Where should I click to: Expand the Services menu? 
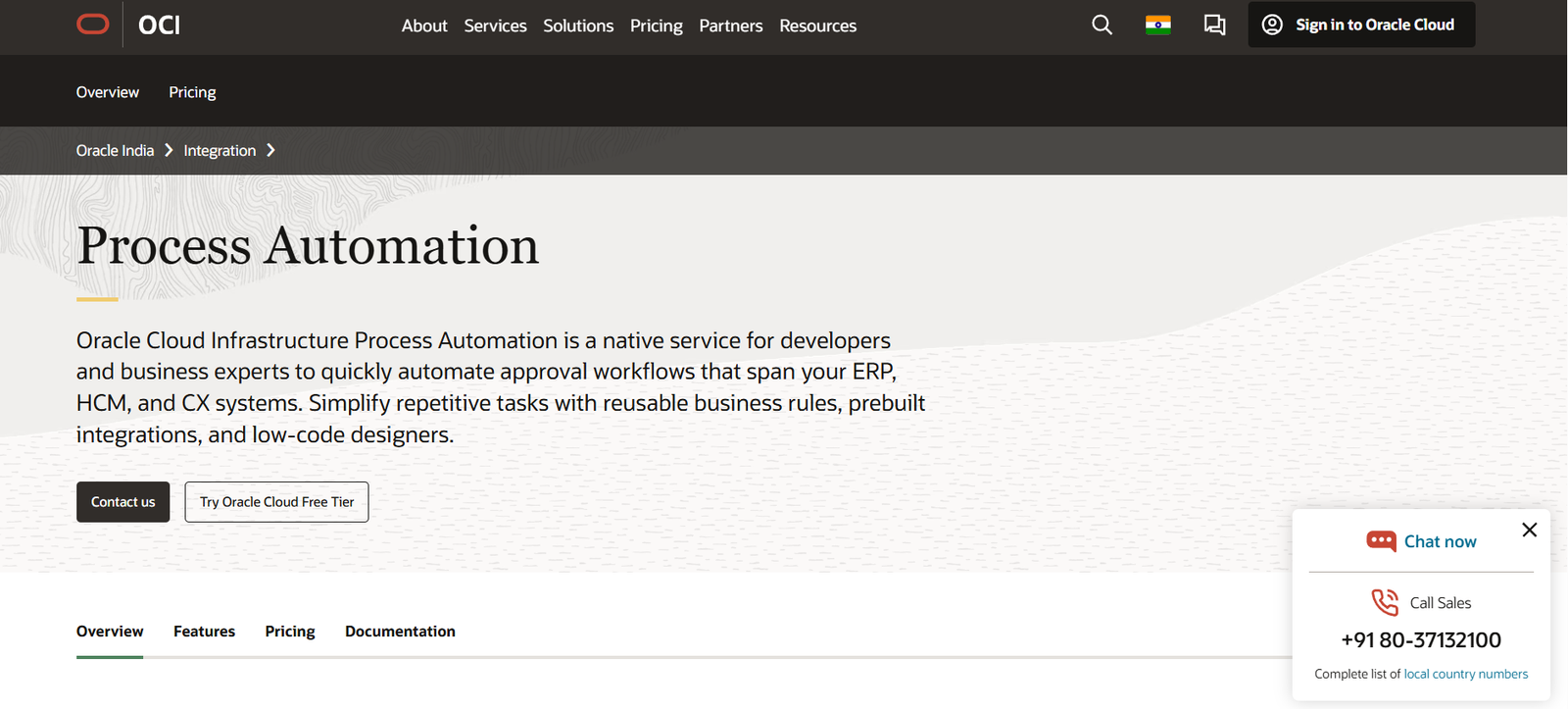click(495, 25)
